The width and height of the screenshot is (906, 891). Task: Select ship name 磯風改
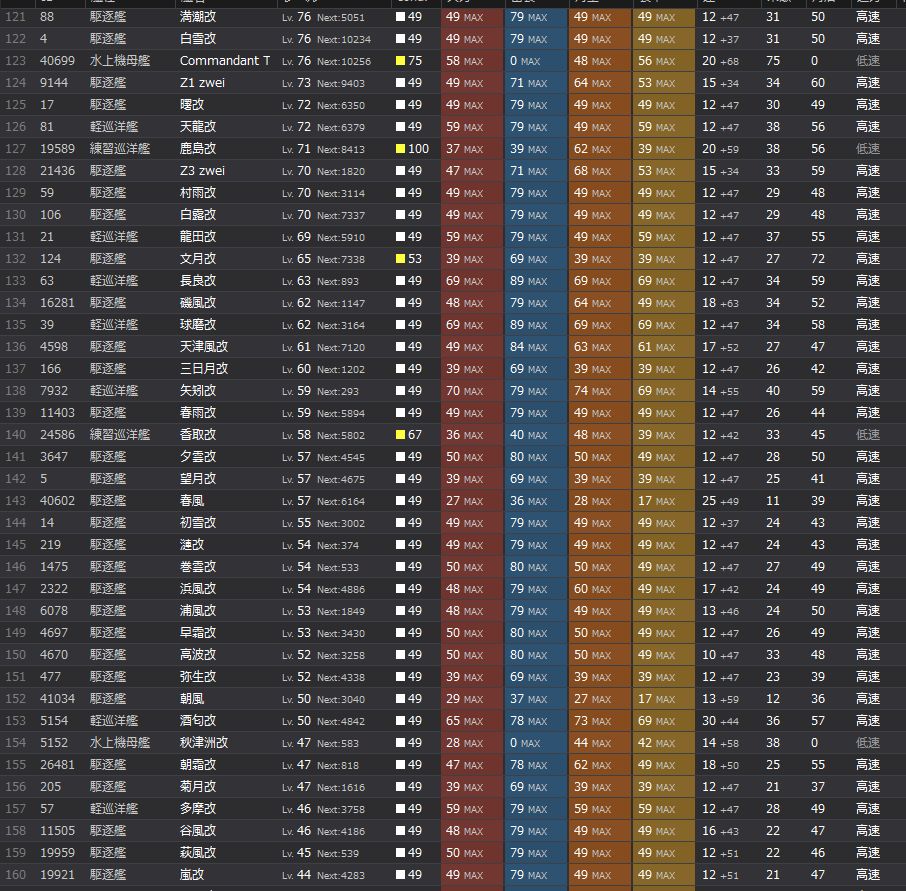coord(198,303)
